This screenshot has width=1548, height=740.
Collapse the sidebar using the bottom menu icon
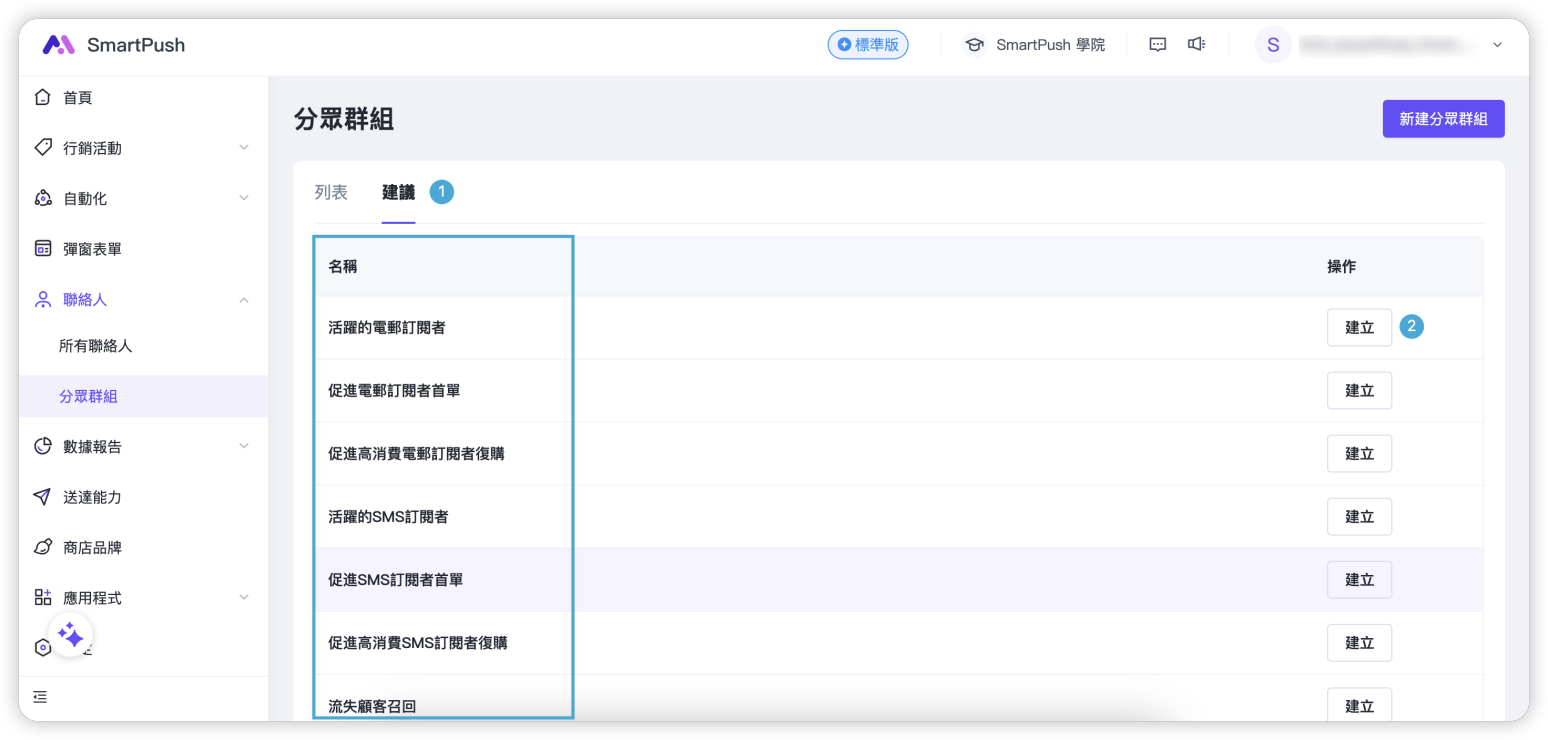click(40, 697)
